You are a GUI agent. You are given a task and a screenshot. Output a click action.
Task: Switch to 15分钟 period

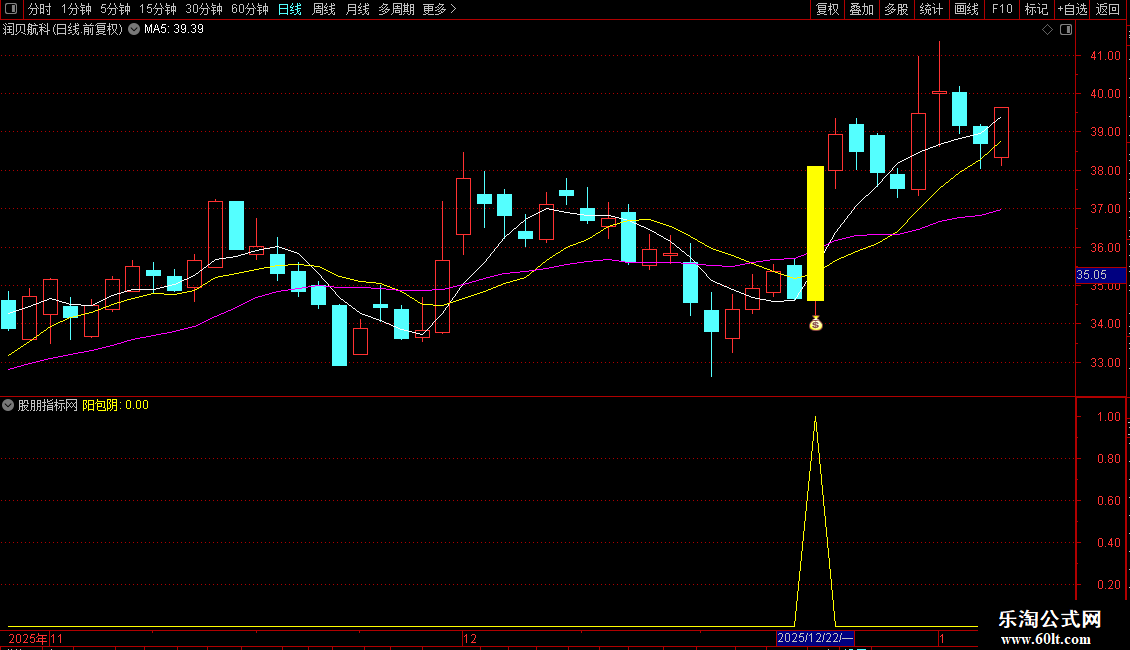(158, 9)
